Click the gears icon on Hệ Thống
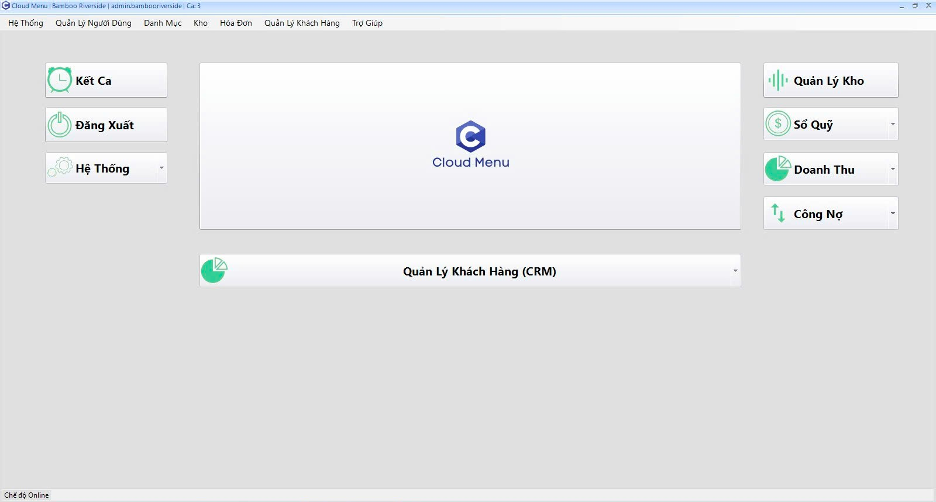This screenshot has width=936, height=502. click(x=60, y=168)
